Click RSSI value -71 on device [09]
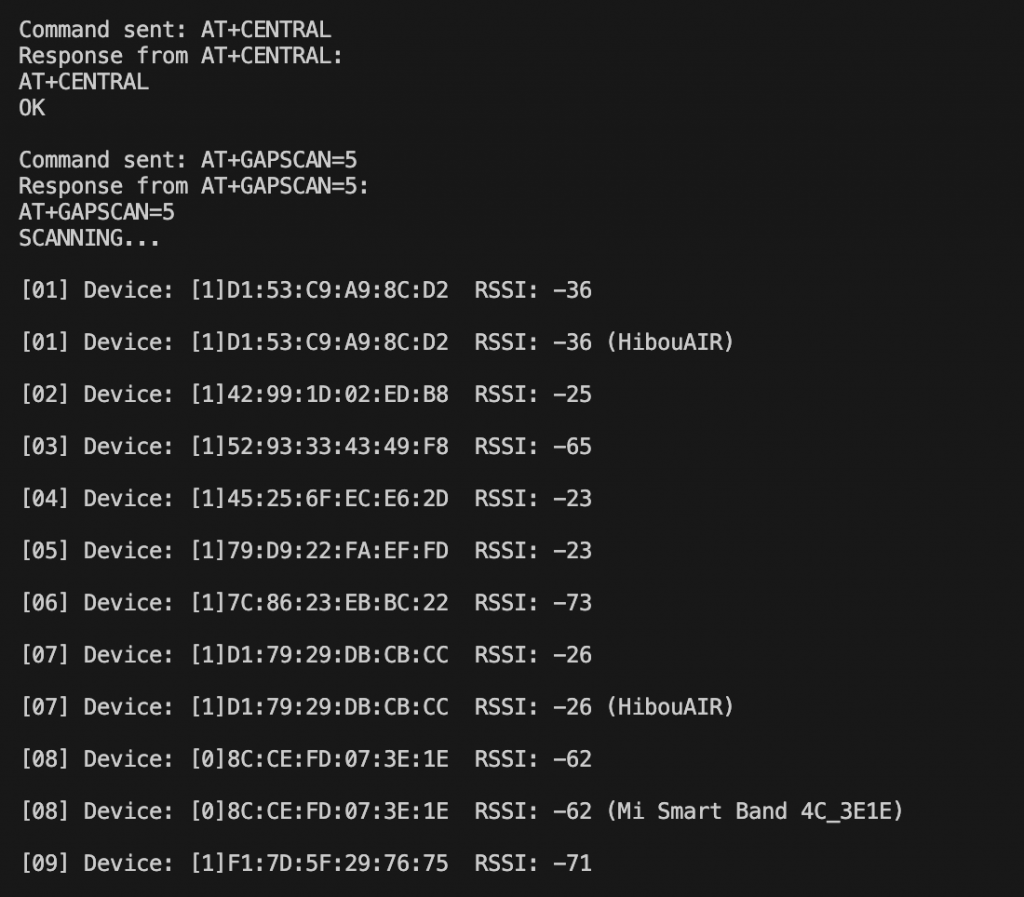The width and height of the screenshot is (1024, 897). click(x=573, y=864)
